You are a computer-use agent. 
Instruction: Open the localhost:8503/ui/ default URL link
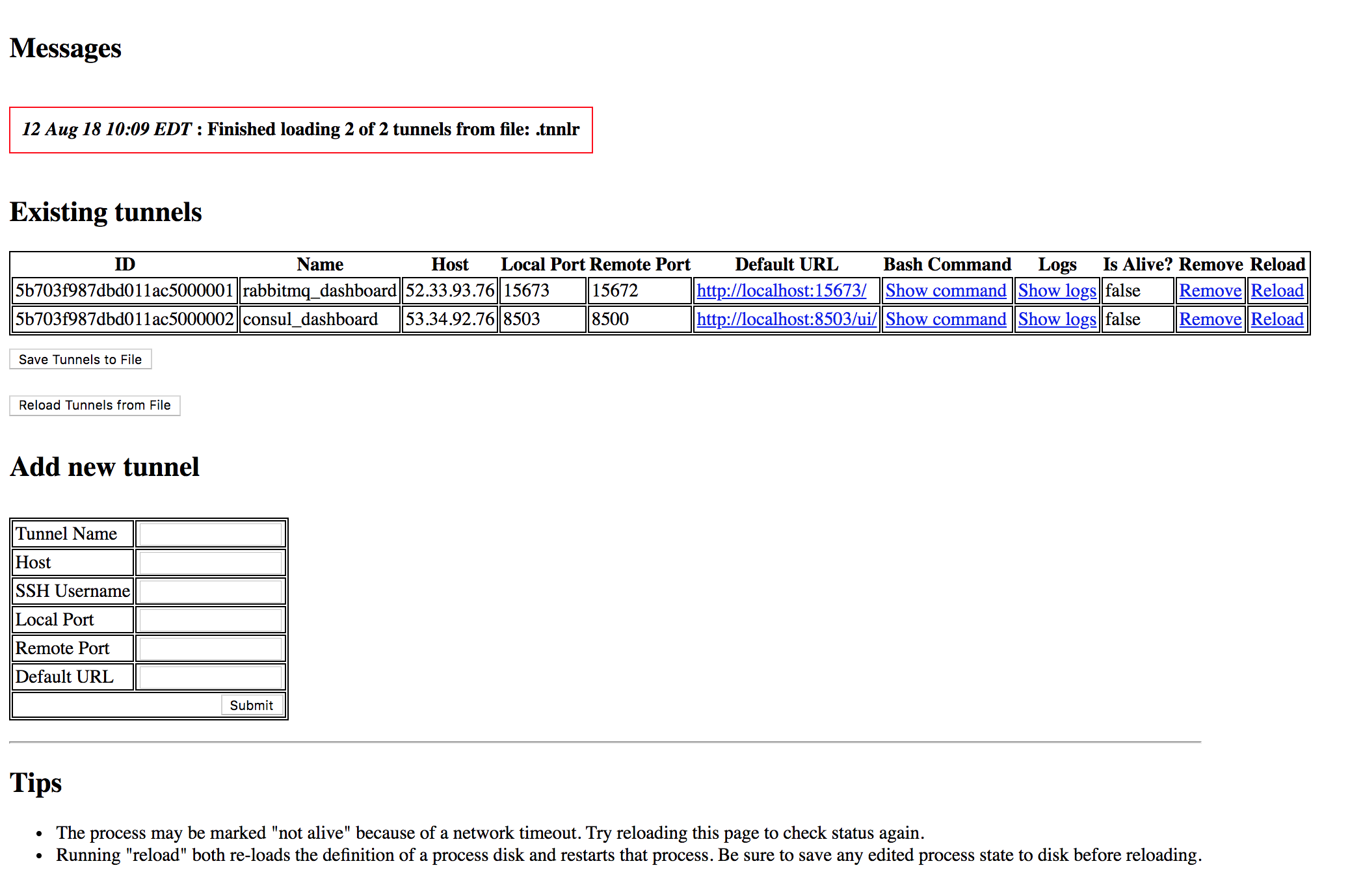(786, 319)
